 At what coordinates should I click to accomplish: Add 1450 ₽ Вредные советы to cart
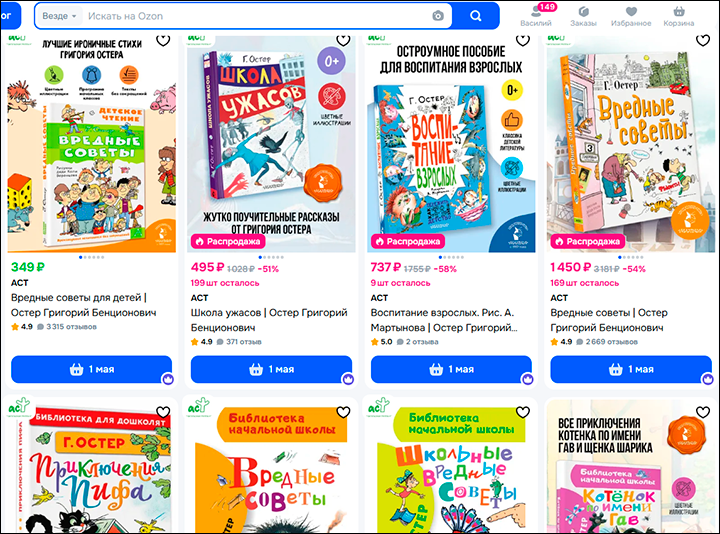(631, 369)
